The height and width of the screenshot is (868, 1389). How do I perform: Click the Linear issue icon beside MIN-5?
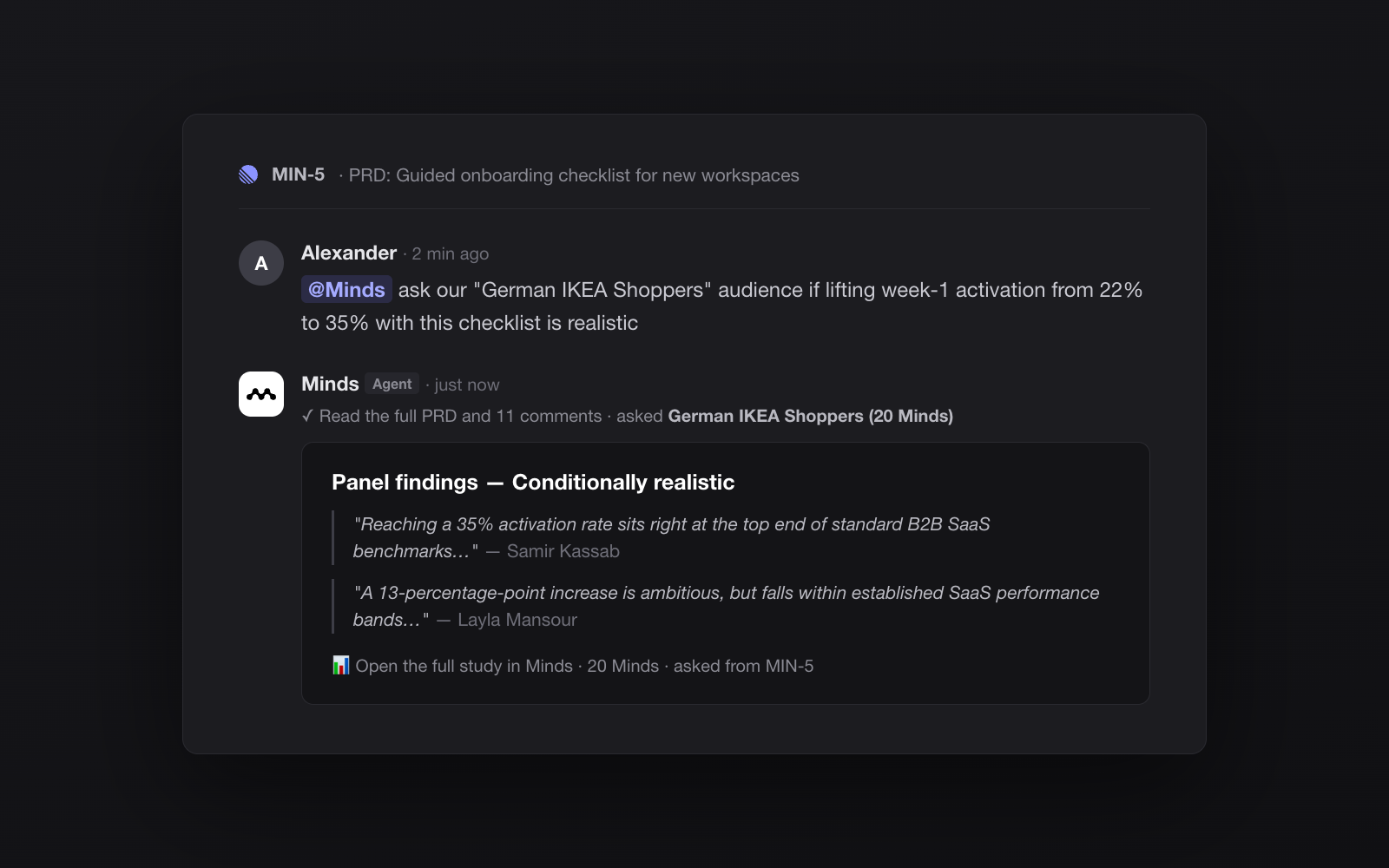tap(248, 174)
